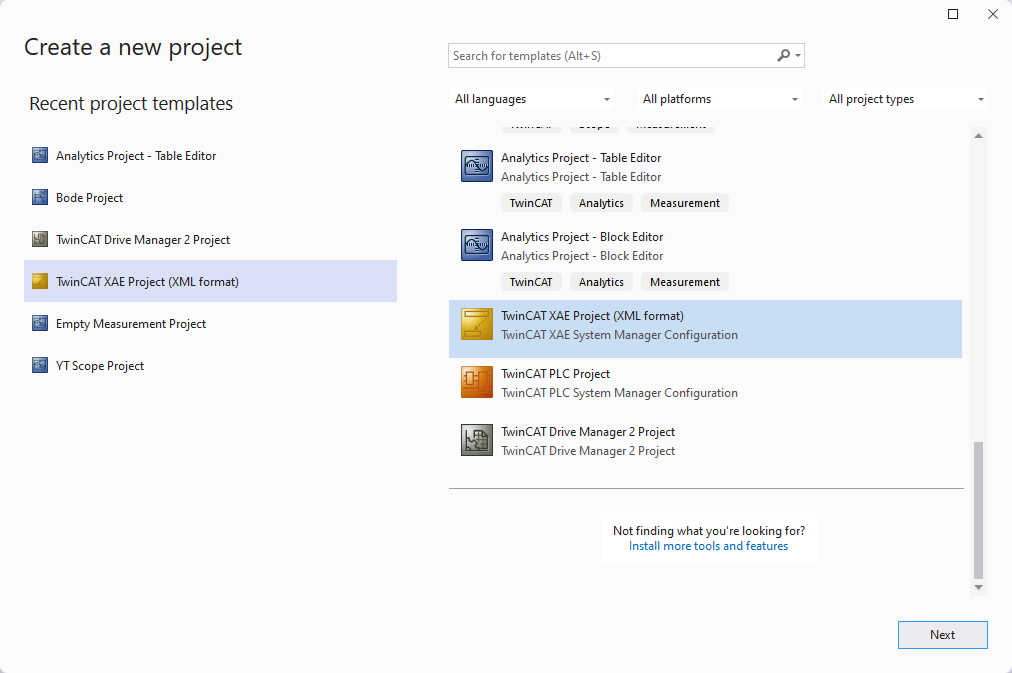
Task: Select the Analytics Project - Block Editor template title
Action: [x=582, y=237]
